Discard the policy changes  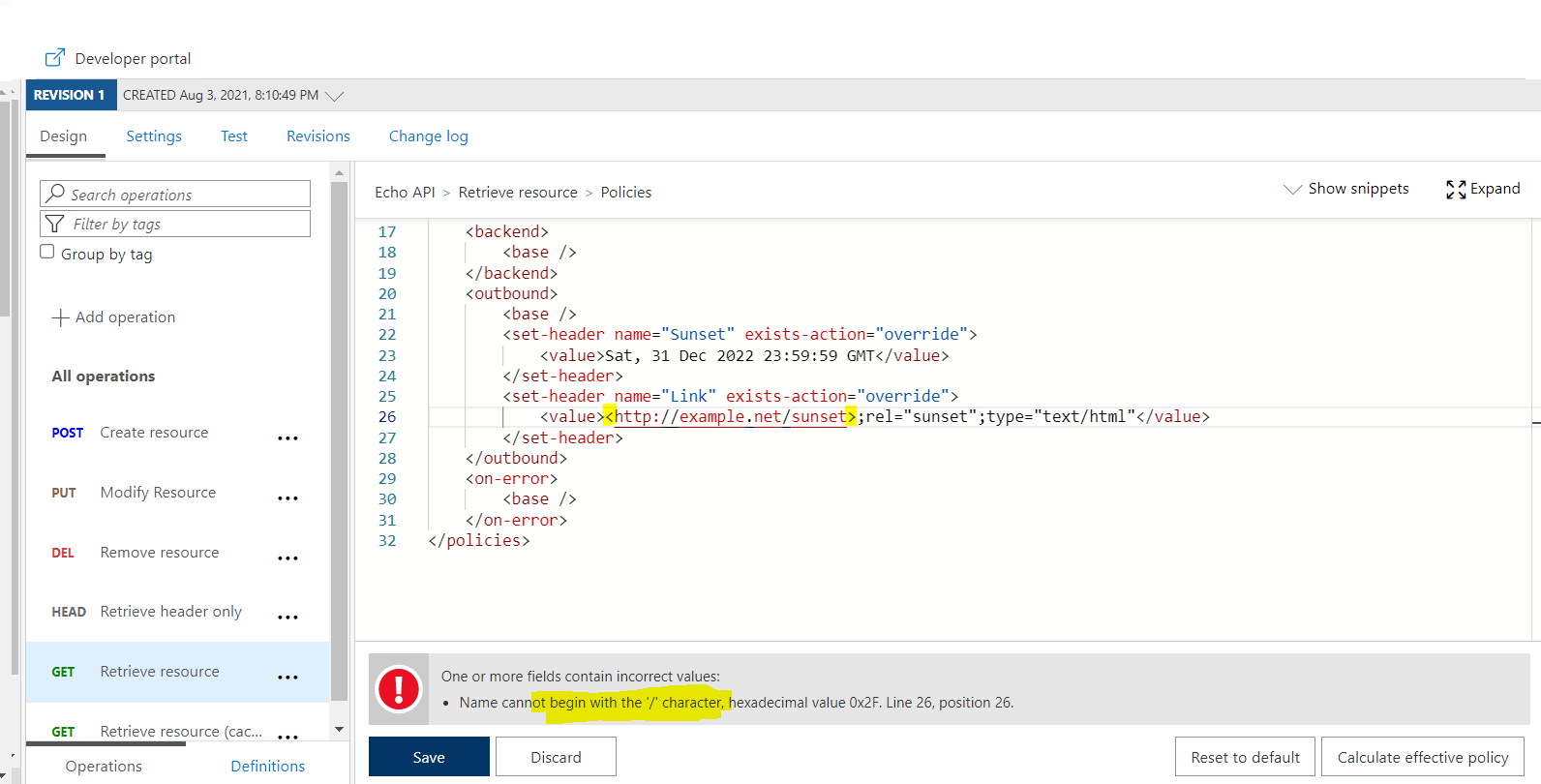[556, 757]
